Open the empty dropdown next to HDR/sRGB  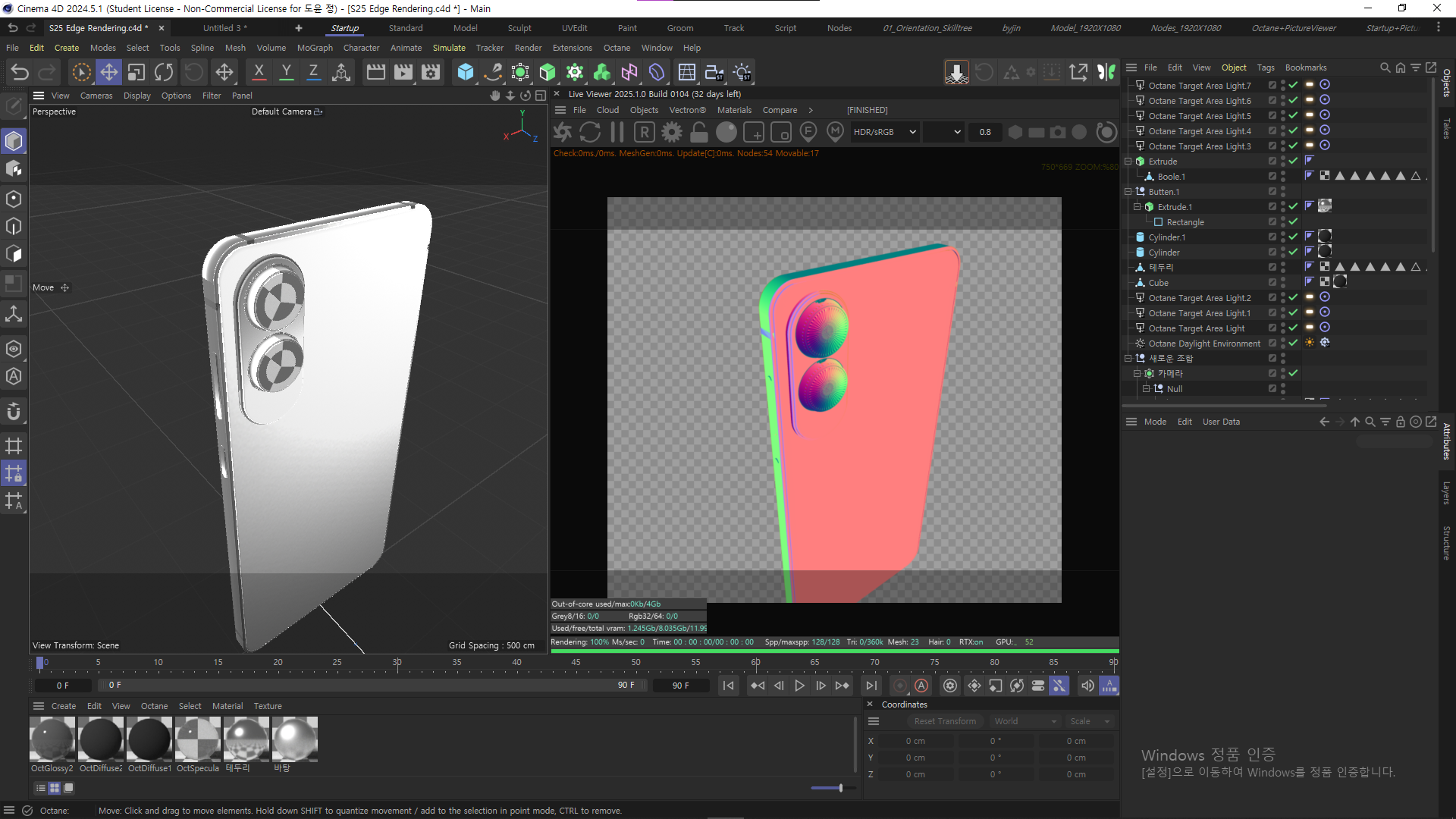coord(943,132)
